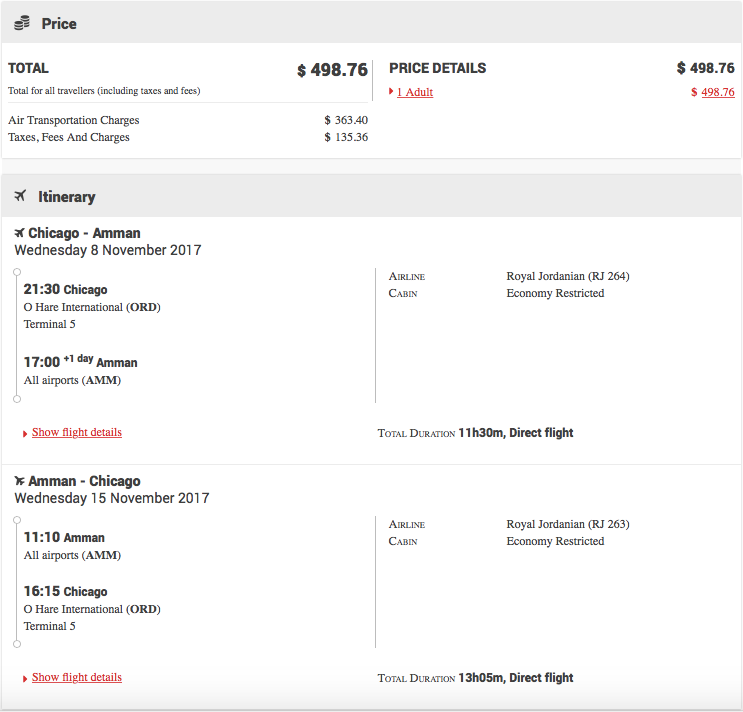Click the coins icon in Price header
The height and width of the screenshot is (712, 743).
click(x=22, y=23)
